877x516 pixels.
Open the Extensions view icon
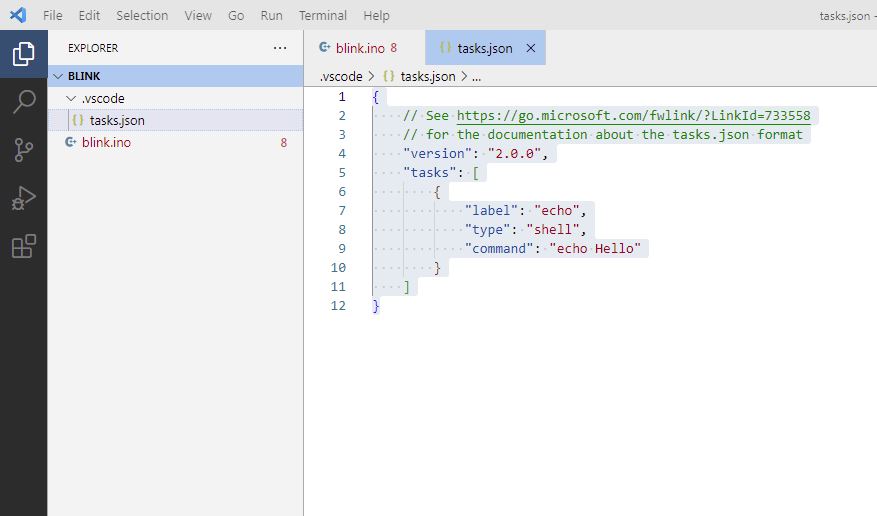click(23, 246)
